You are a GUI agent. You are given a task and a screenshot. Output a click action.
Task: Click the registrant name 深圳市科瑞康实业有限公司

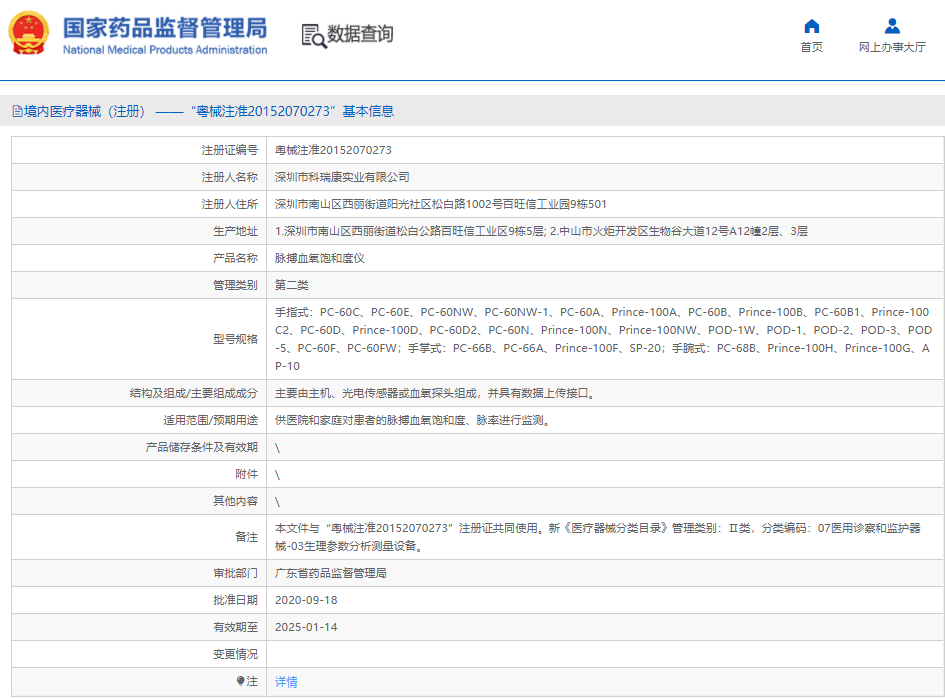pyautogui.click(x=342, y=177)
